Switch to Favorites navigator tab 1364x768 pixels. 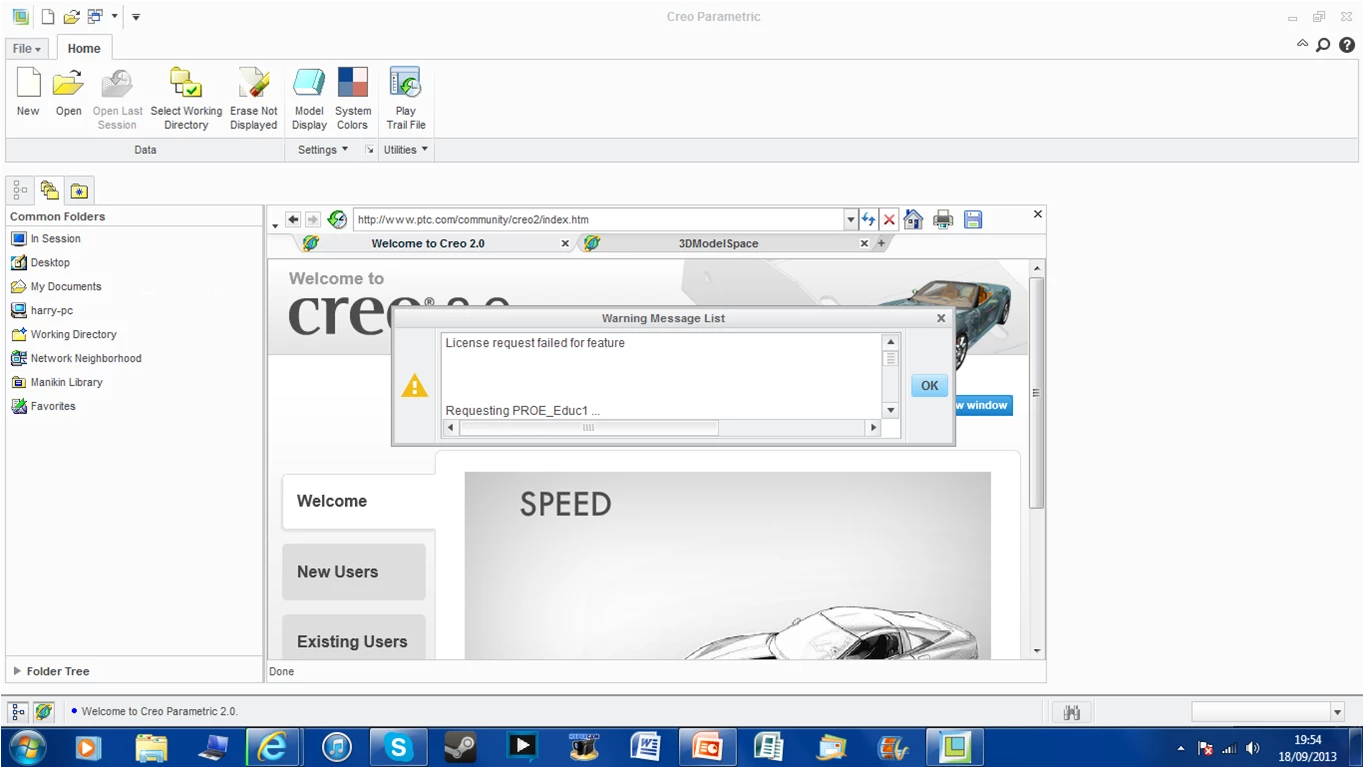79,190
